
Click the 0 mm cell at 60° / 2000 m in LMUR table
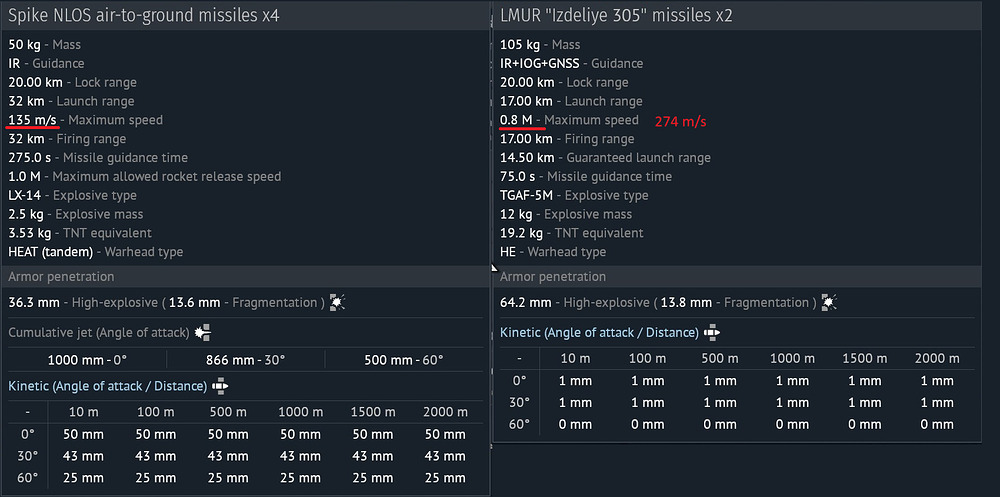(937, 424)
